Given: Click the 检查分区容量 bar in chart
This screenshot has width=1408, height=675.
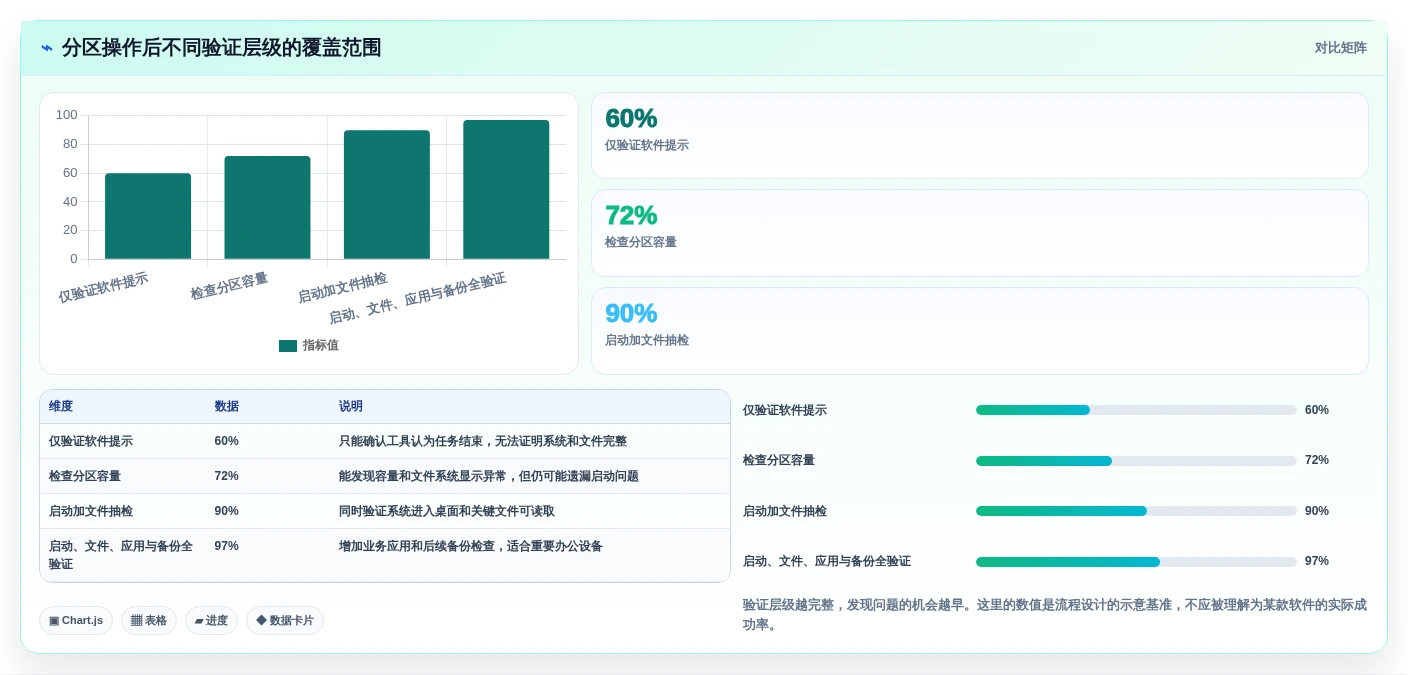Looking at the screenshot, I should click(x=267, y=207).
